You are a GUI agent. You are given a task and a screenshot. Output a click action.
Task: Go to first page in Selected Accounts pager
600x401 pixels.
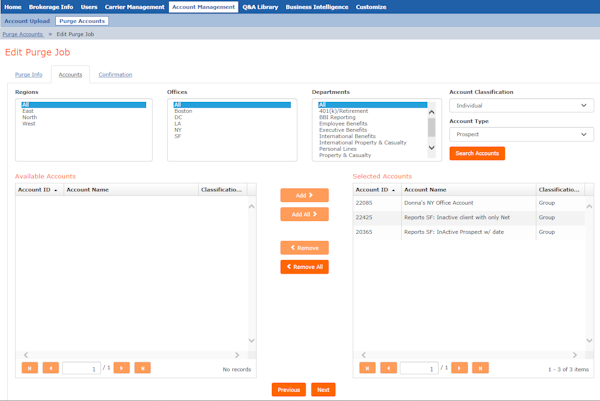tap(368, 368)
